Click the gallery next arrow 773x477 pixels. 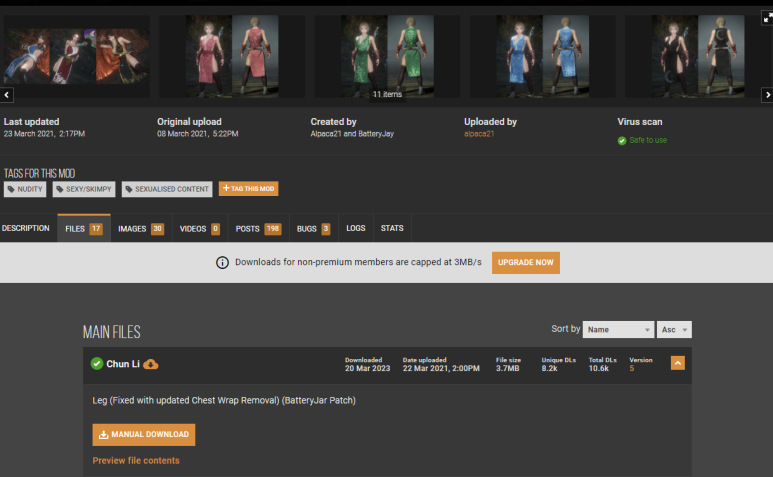pos(767,95)
